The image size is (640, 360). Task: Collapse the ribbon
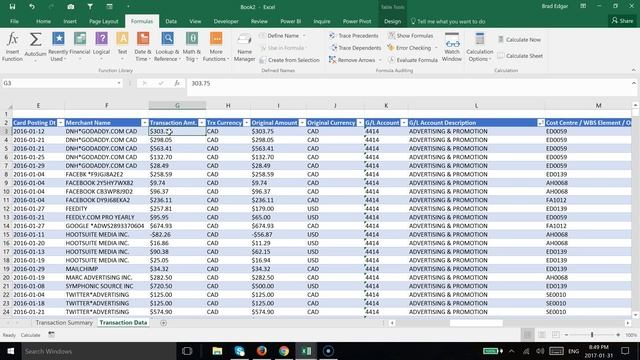(x=633, y=70)
